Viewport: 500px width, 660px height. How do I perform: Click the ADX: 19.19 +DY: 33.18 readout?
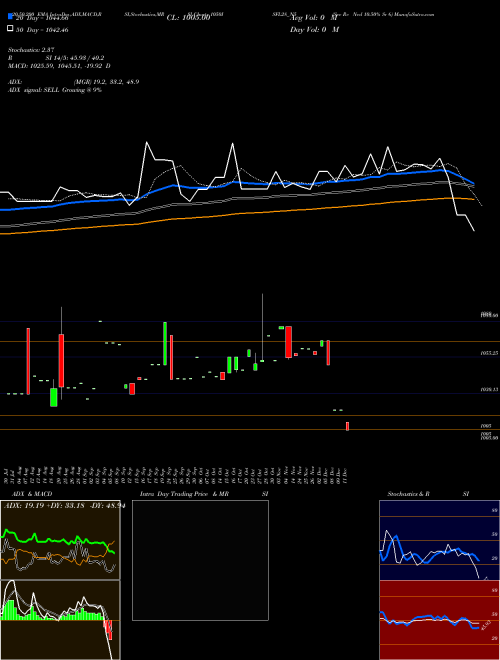pyautogui.click(x=64, y=506)
